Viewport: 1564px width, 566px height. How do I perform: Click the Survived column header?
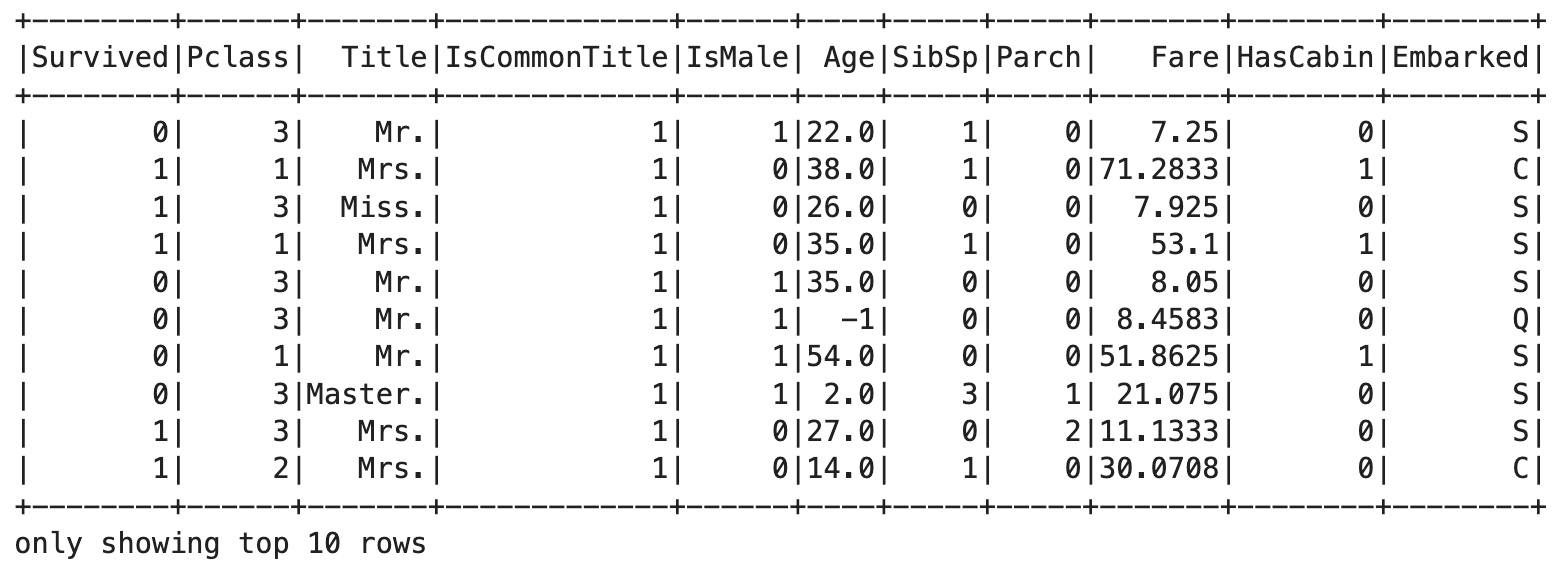click(99, 58)
